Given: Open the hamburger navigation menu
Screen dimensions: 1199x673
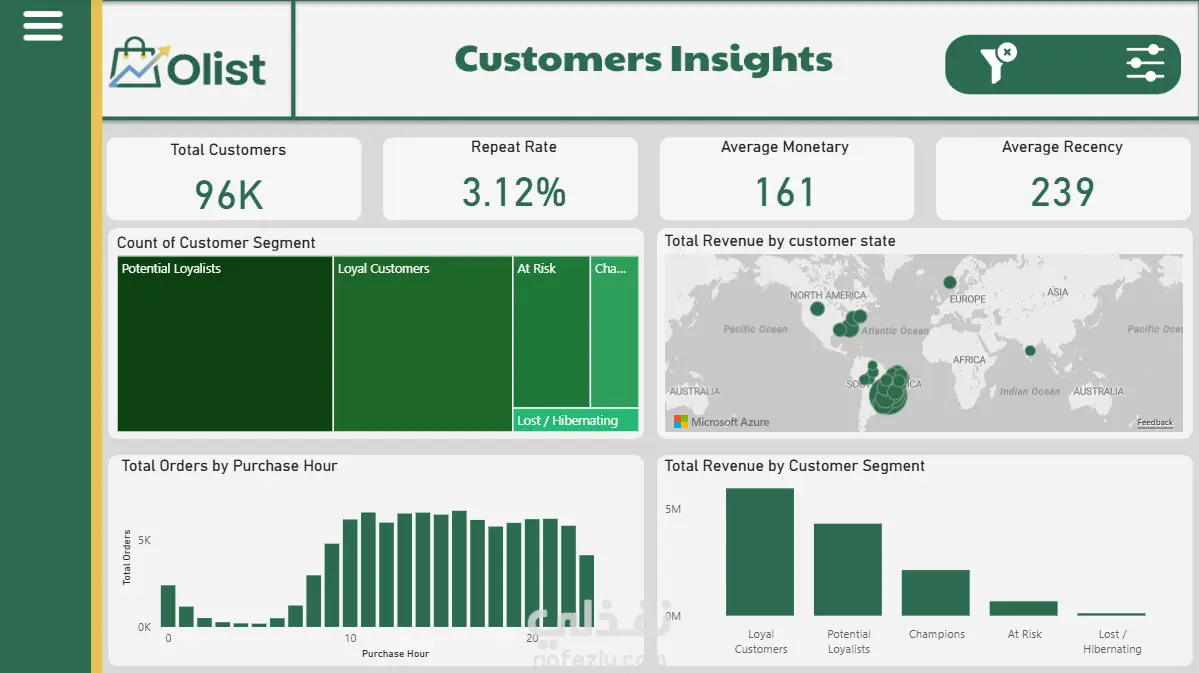Looking at the screenshot, I should (x=43, y=26).
